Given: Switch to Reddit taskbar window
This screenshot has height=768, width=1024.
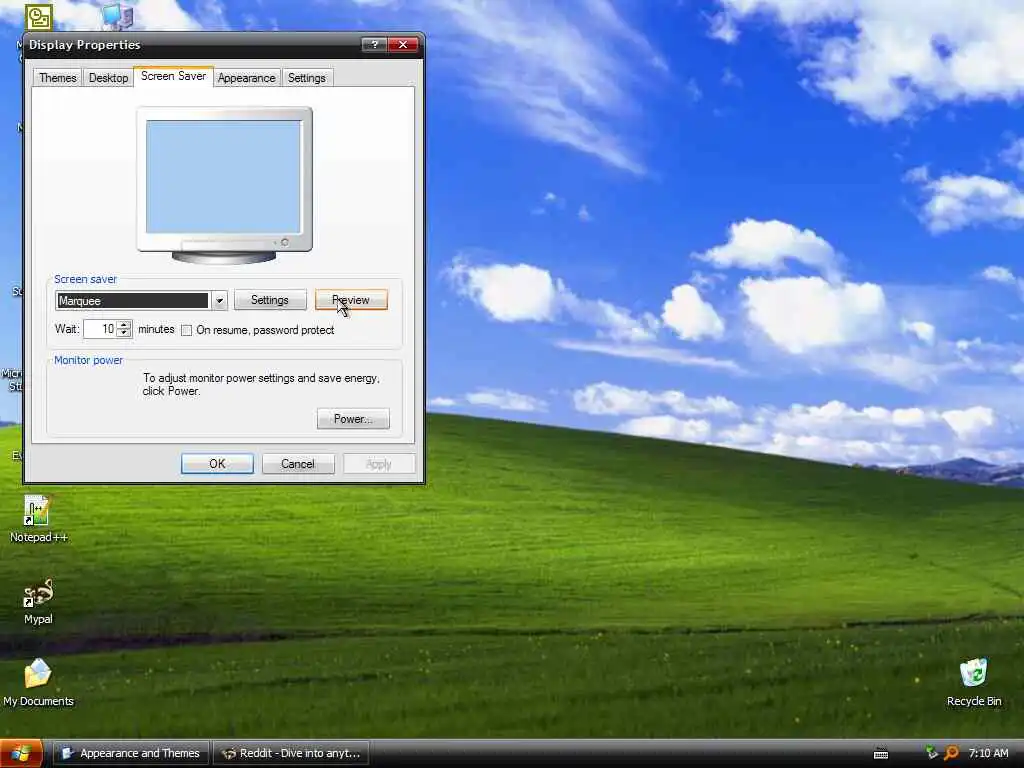Looking at the screenshot, I should [291, 753].
